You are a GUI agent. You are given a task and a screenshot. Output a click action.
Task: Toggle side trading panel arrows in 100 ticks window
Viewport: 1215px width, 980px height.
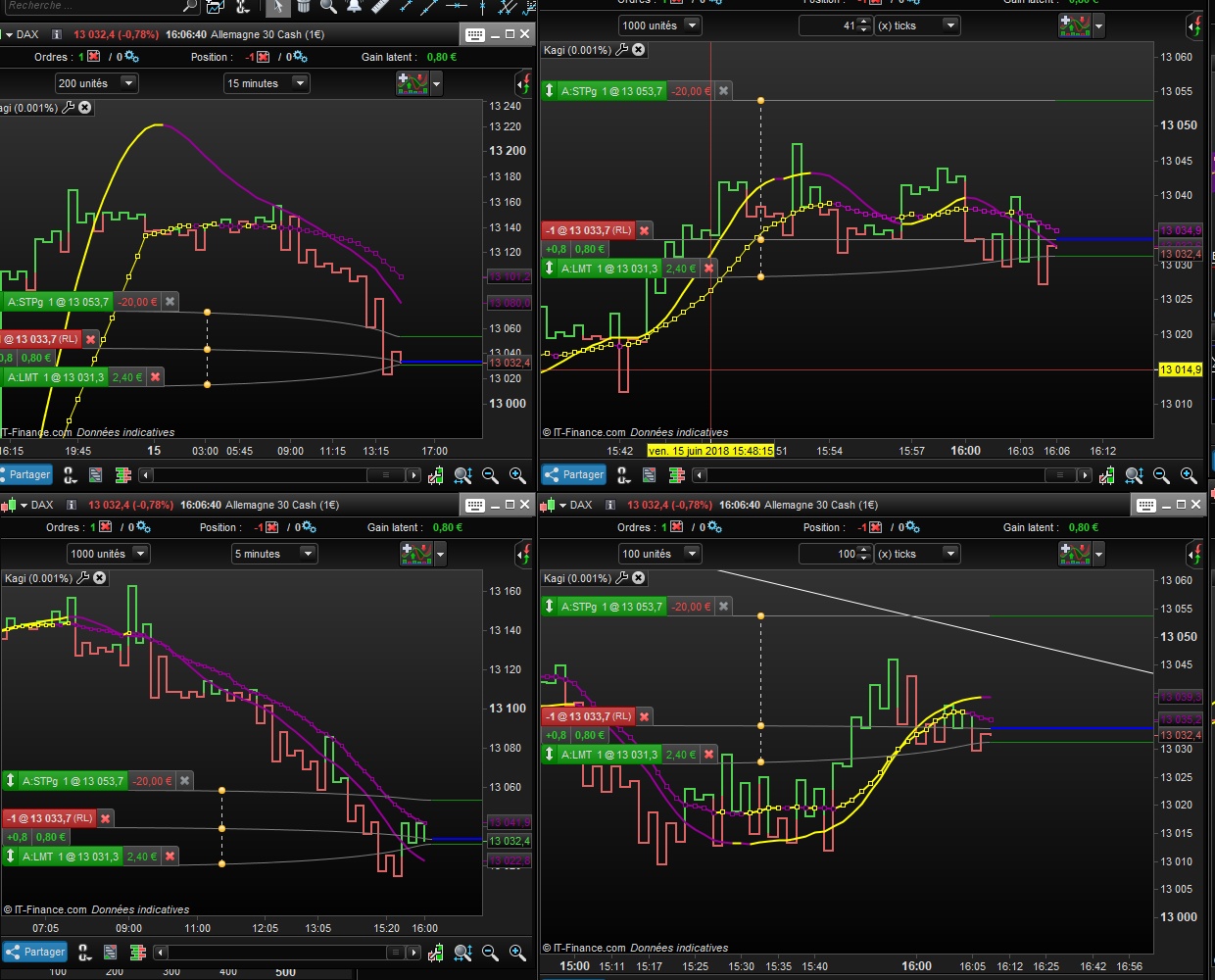[x=1195, y=554]
